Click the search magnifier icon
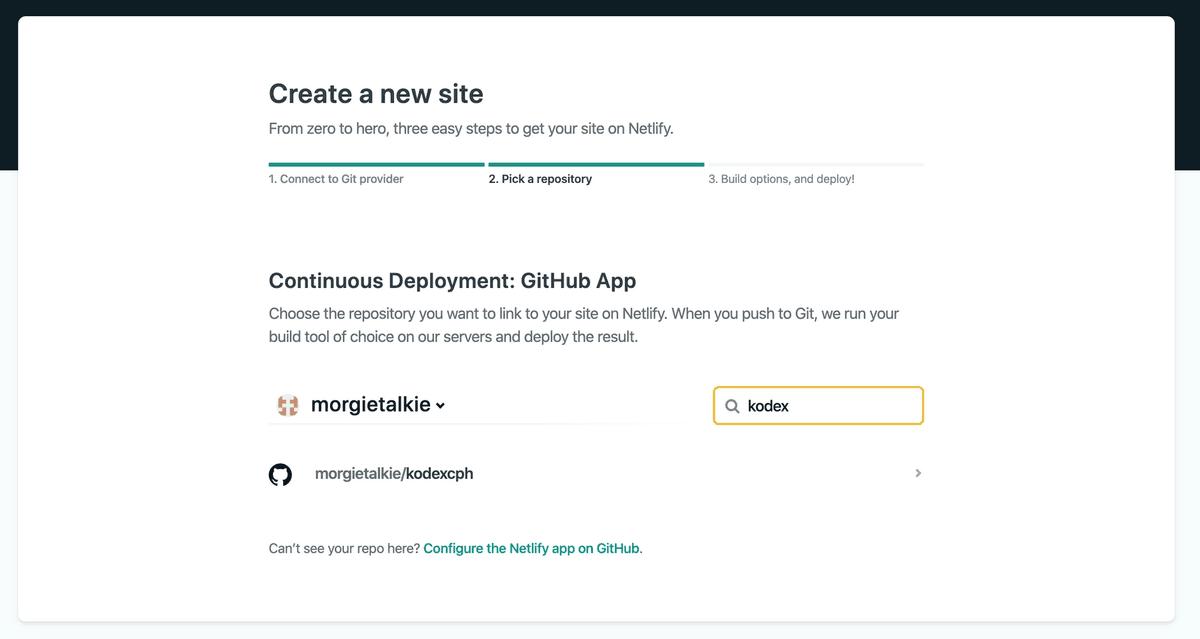Viewport: 1200px width, 639px height. 732,406
